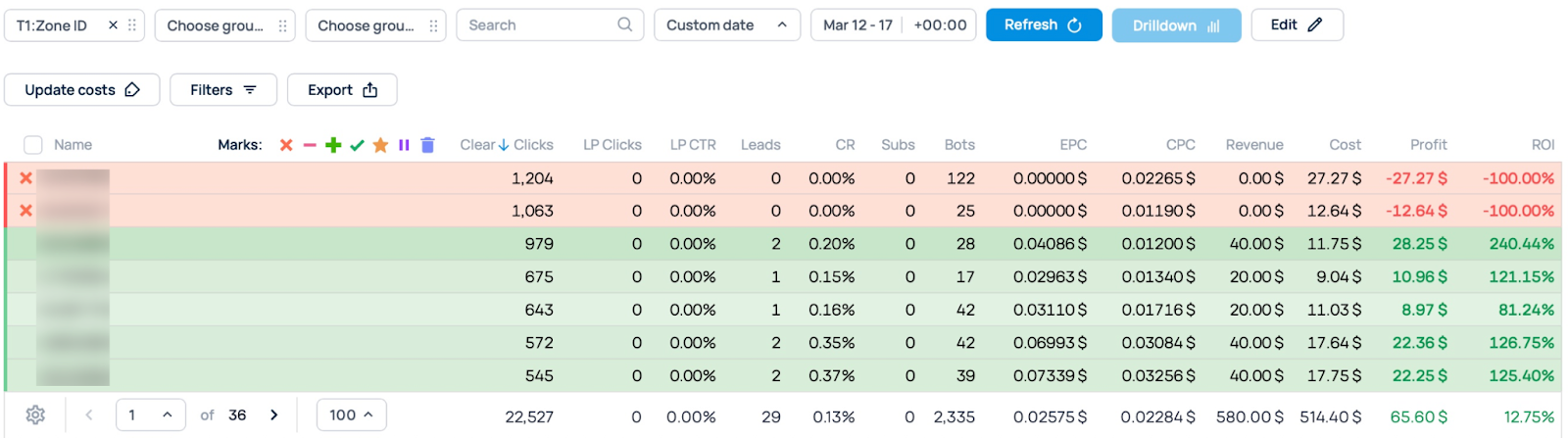Open the Custom date dropdown

tap(726, 25)
